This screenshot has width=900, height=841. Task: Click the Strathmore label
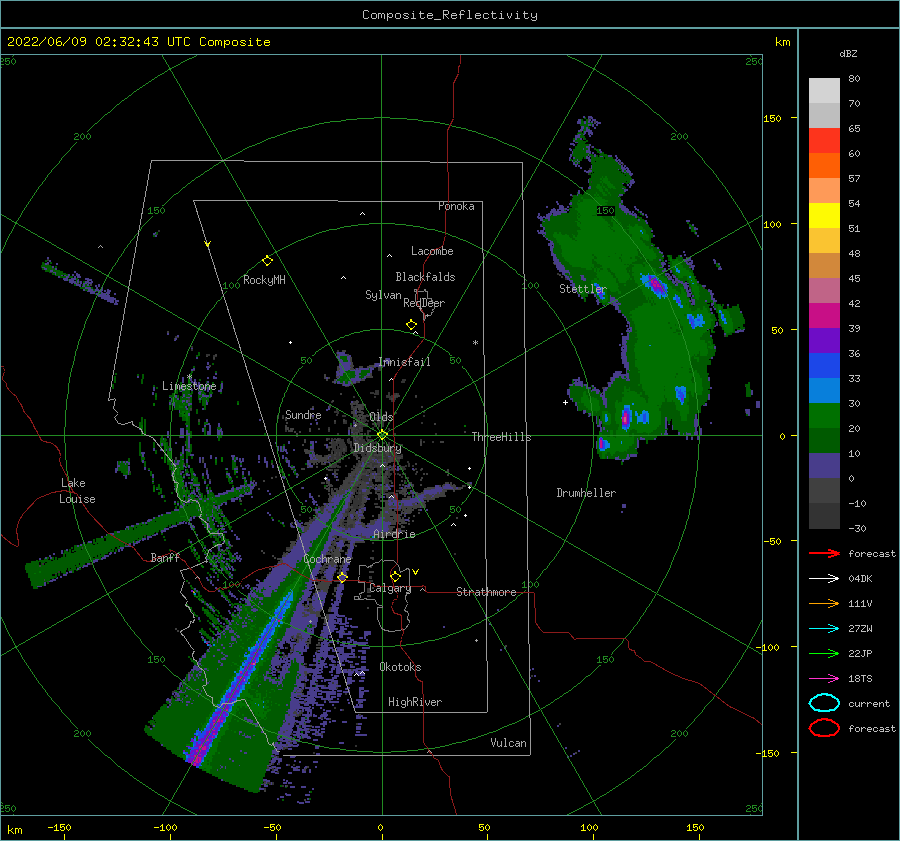[486, 592]
